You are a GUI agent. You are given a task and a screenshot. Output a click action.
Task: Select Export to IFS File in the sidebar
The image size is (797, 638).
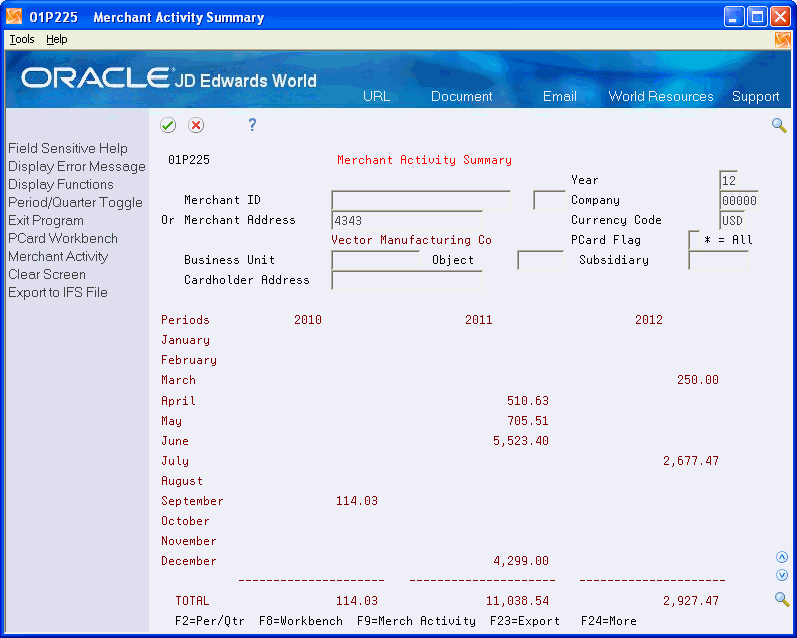[57, 292]
